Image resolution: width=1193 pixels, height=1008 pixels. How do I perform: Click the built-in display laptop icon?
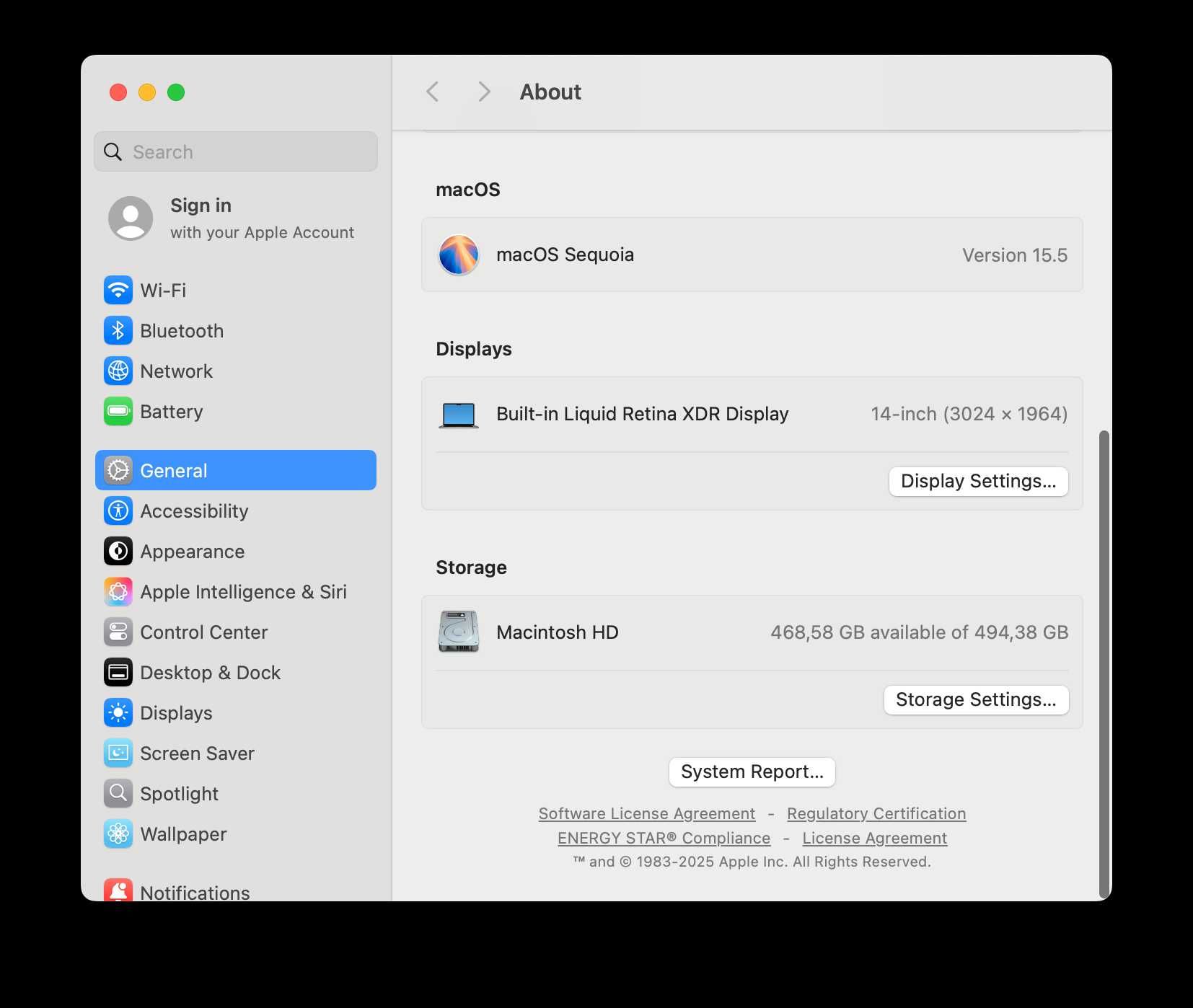pos(459,415)
